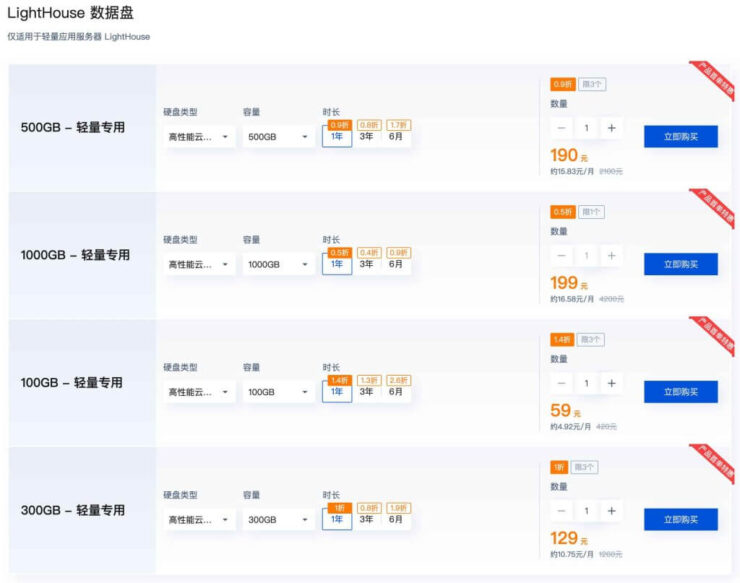Click quantity field in 300GB row

coord(587,510)
